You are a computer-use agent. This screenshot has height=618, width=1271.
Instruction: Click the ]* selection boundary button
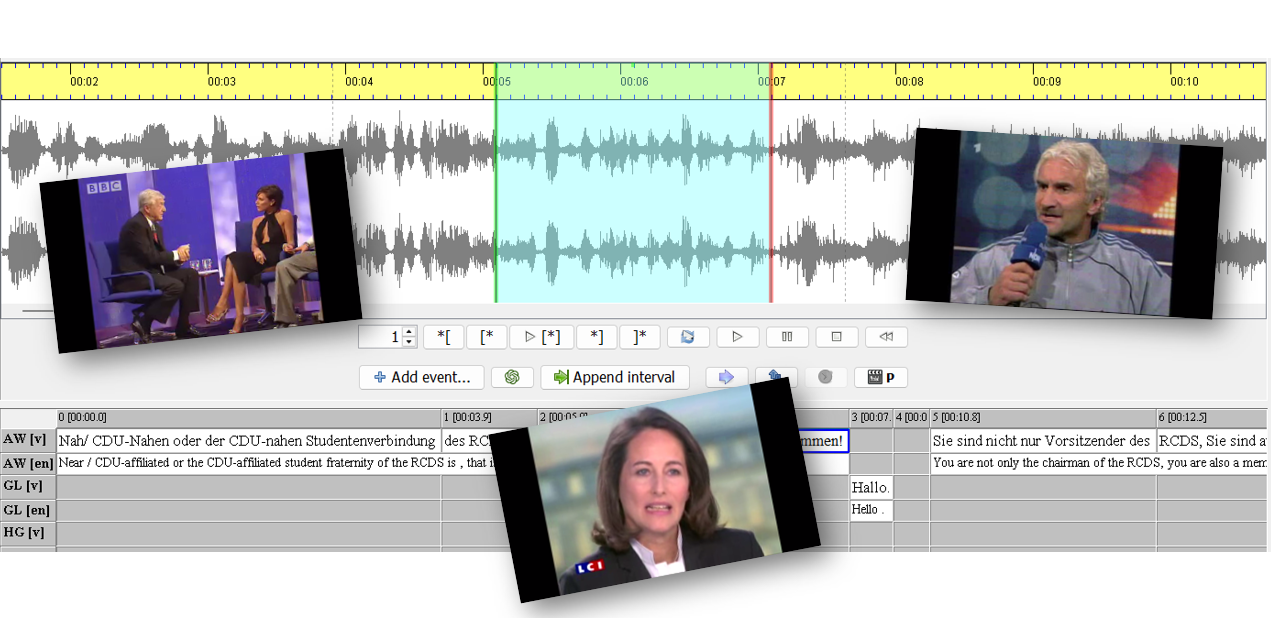tap(640, 337)
